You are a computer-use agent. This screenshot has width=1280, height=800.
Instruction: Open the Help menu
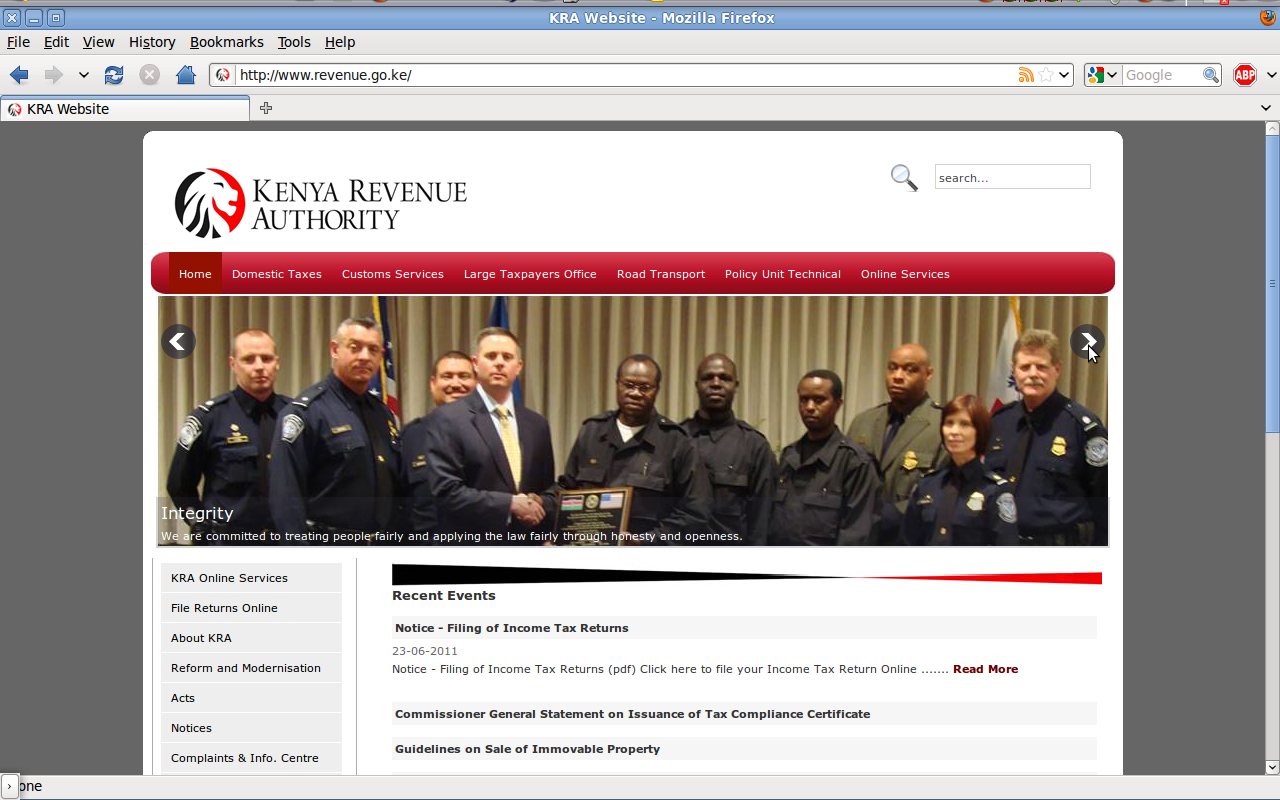(x=340, y=42)
